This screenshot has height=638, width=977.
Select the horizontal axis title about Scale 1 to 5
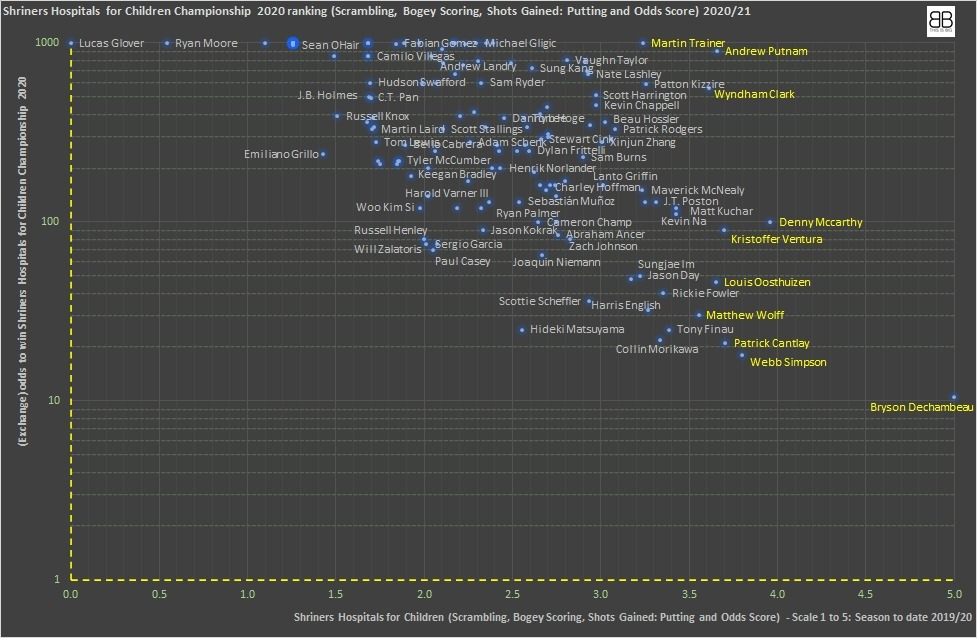(x=632, y=617)
